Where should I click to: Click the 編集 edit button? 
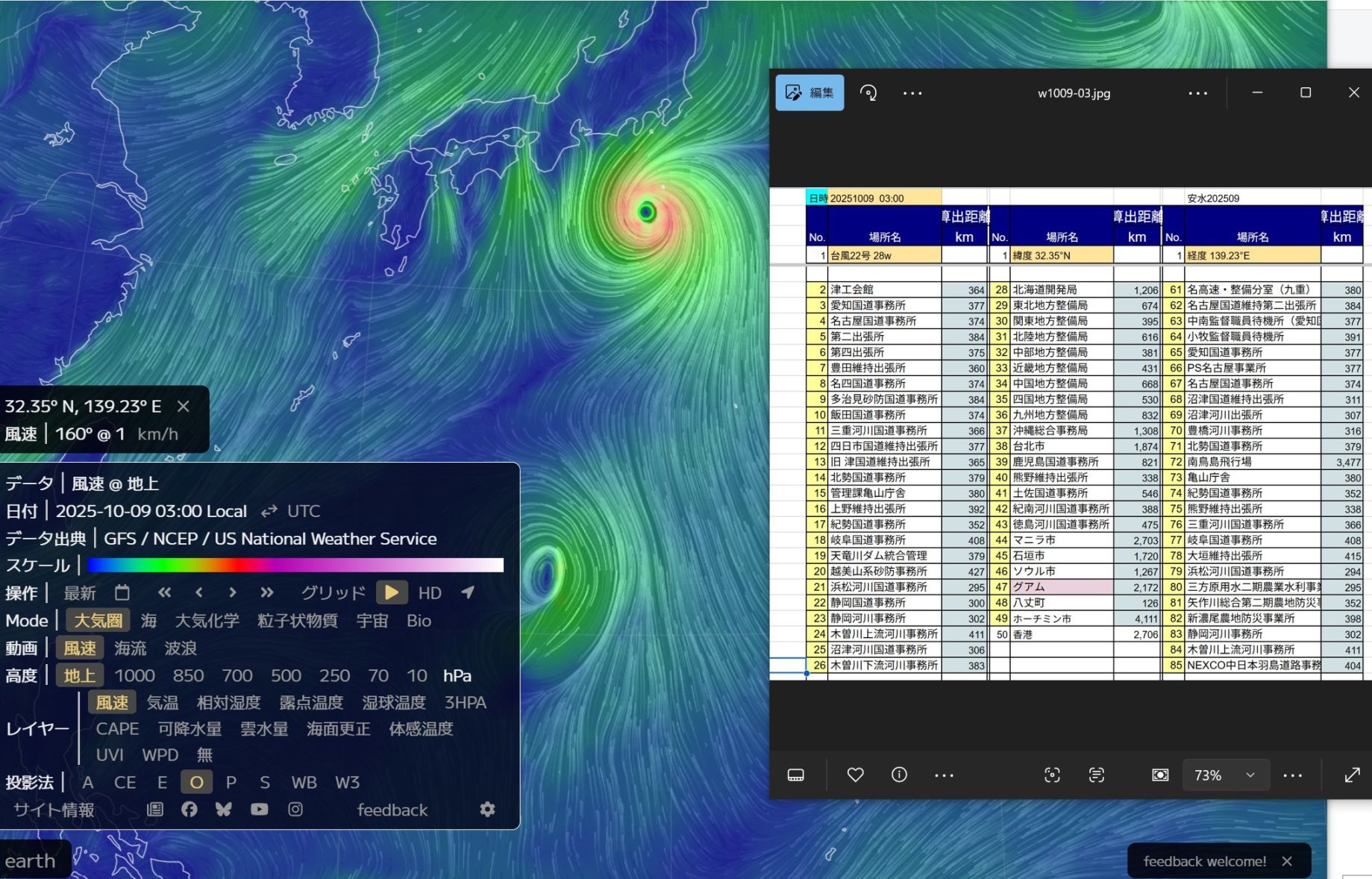[x=810, y=93]
